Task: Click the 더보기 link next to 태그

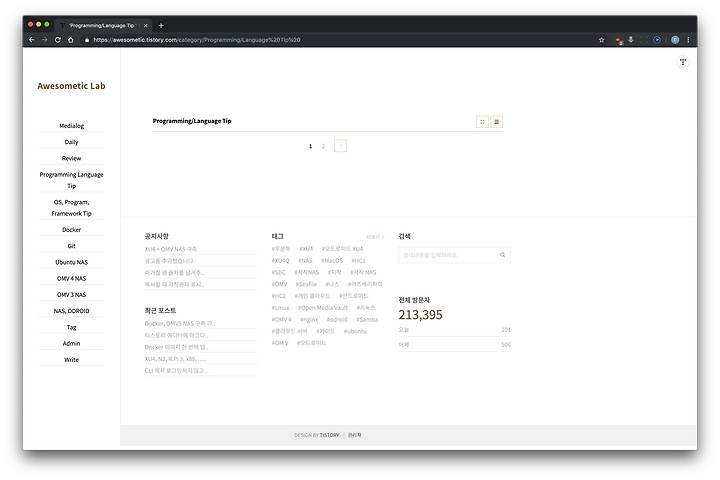Action: [375, 237]
